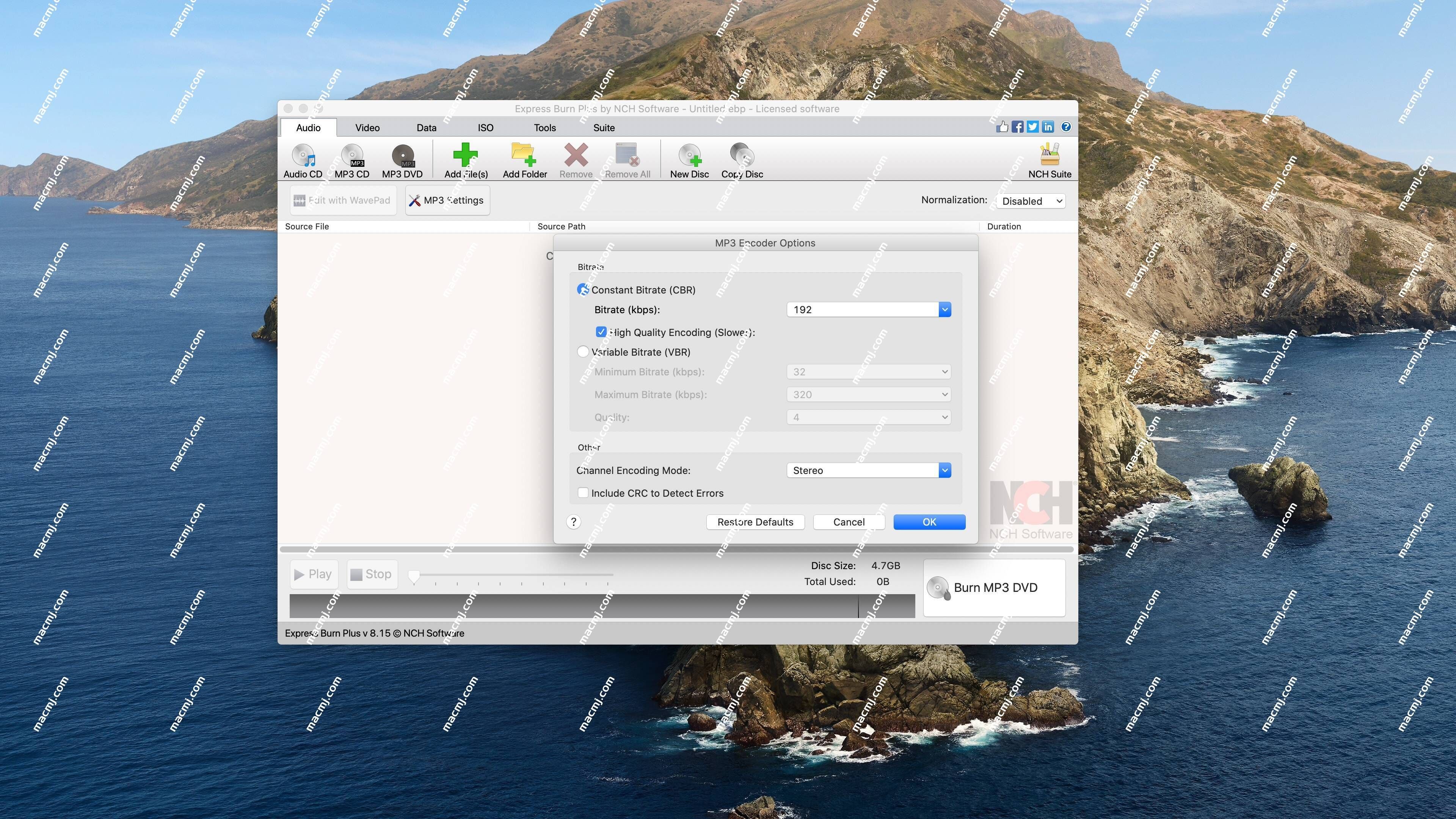Viewport: 1456px width, 819px height.
Task: Toggle Variable Bitrate (VBR) option
Action: 583,351
